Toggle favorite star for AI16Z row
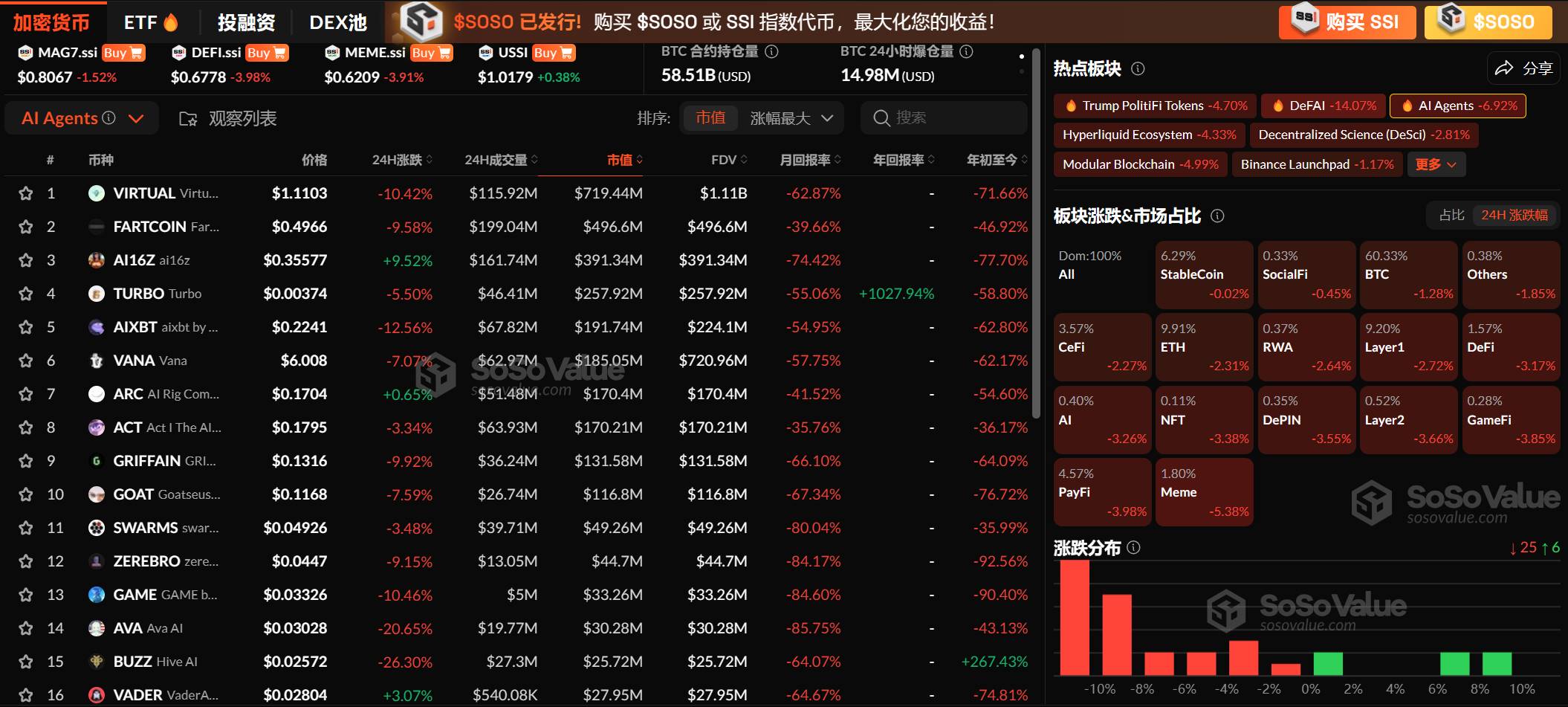The image size is (1568, 707). 26,260
